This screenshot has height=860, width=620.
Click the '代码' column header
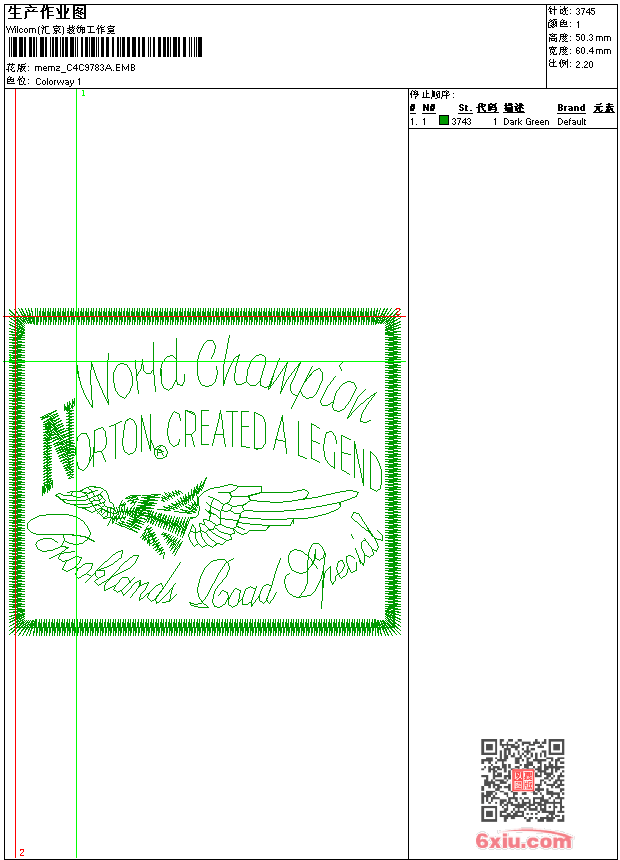[x=487, y=108]
